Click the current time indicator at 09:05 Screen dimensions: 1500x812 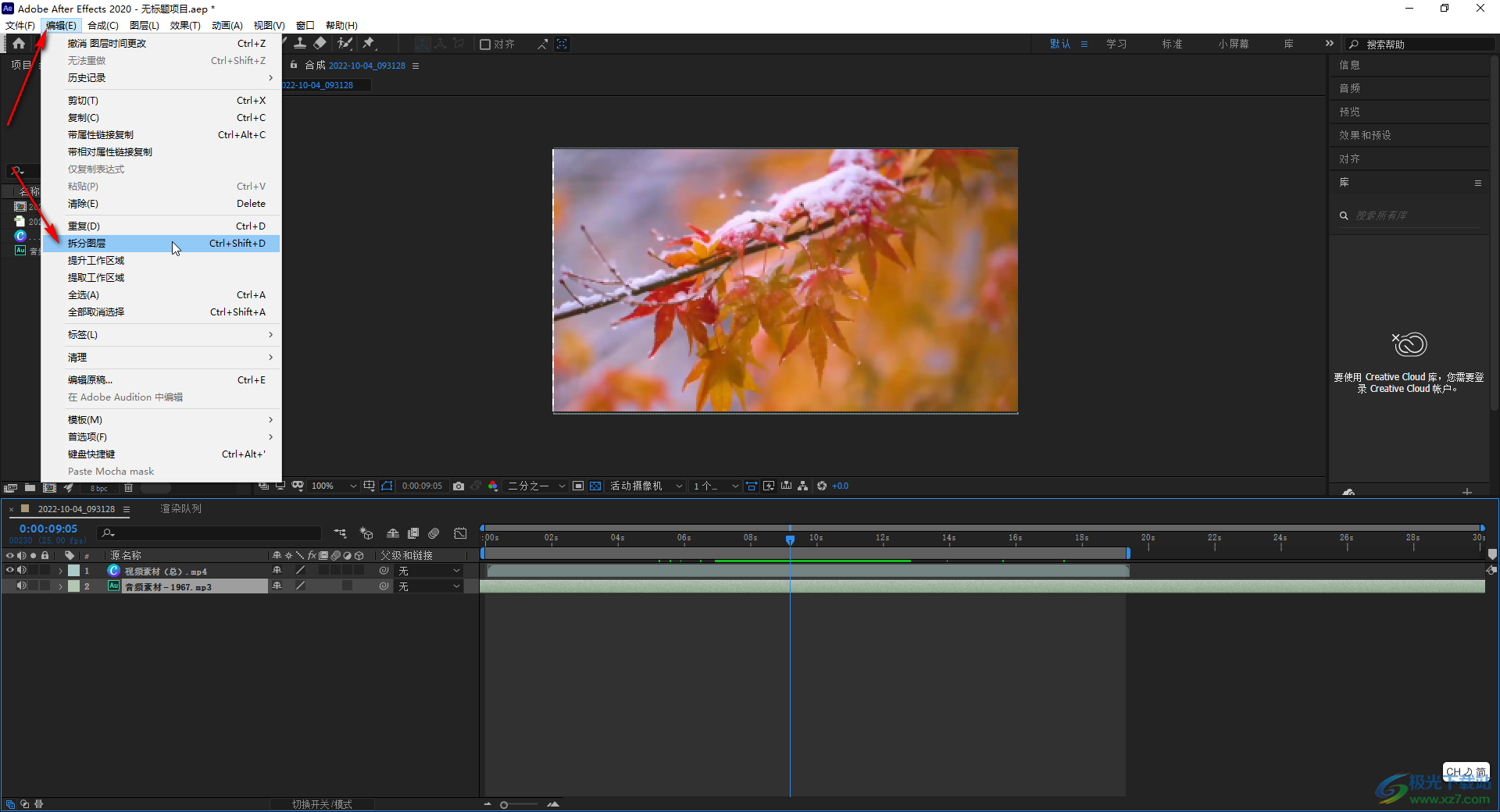[x=790, y=540]
